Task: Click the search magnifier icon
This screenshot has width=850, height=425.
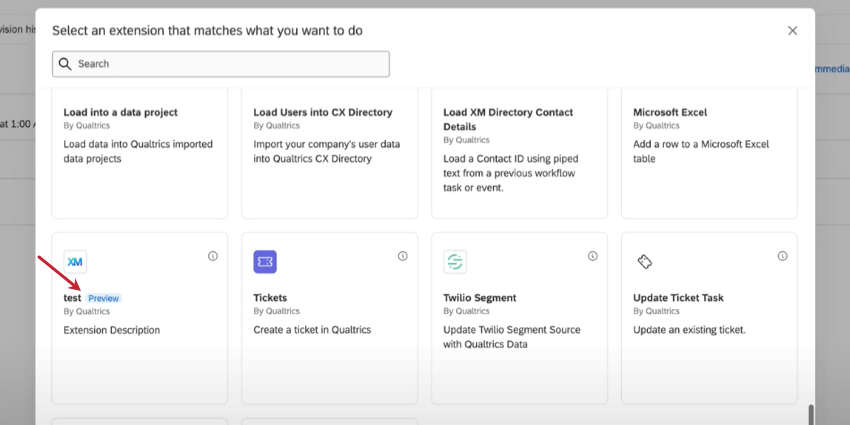Action: 65,64
